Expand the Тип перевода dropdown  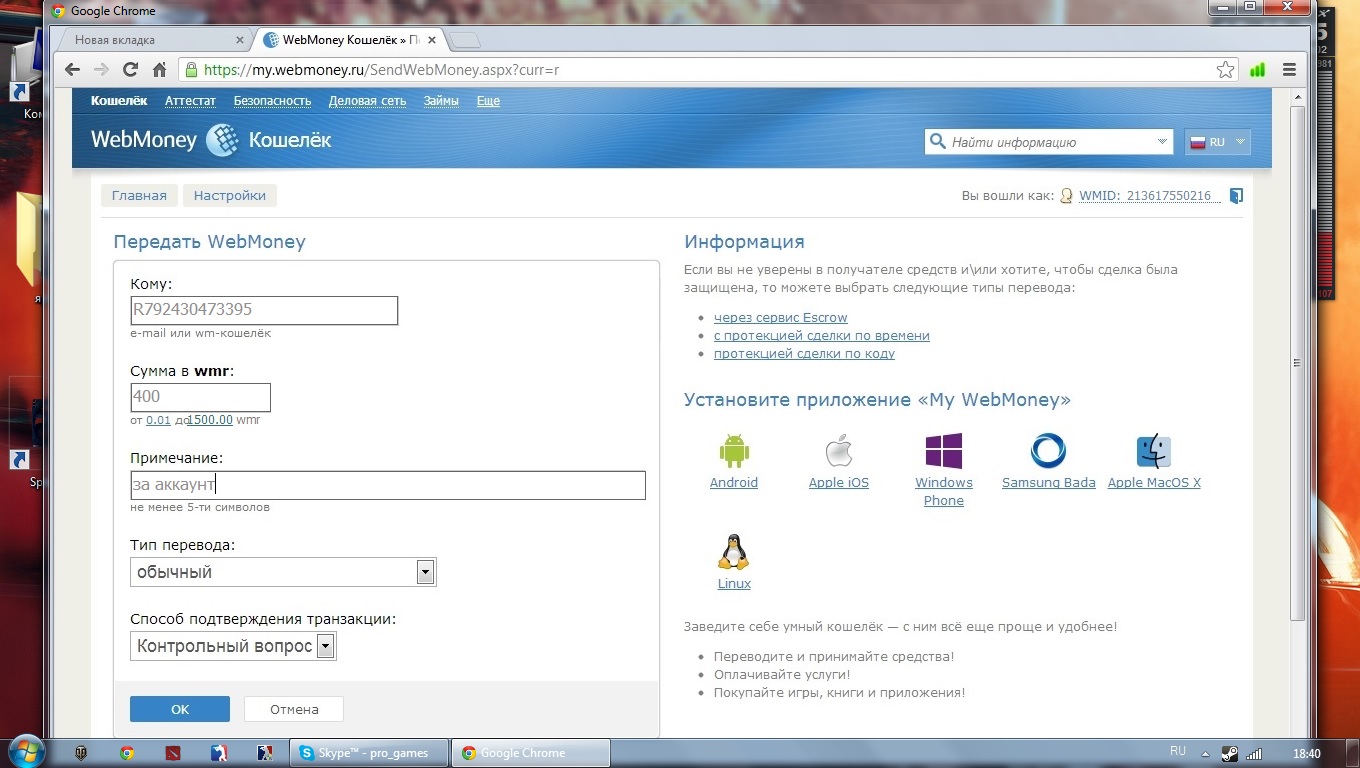click(x=425, y=572)
